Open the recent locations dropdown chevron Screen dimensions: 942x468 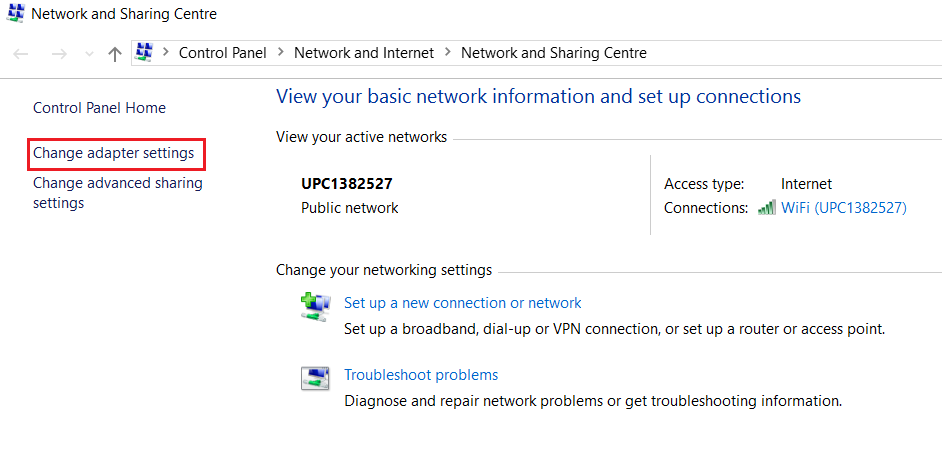[90, 54]
